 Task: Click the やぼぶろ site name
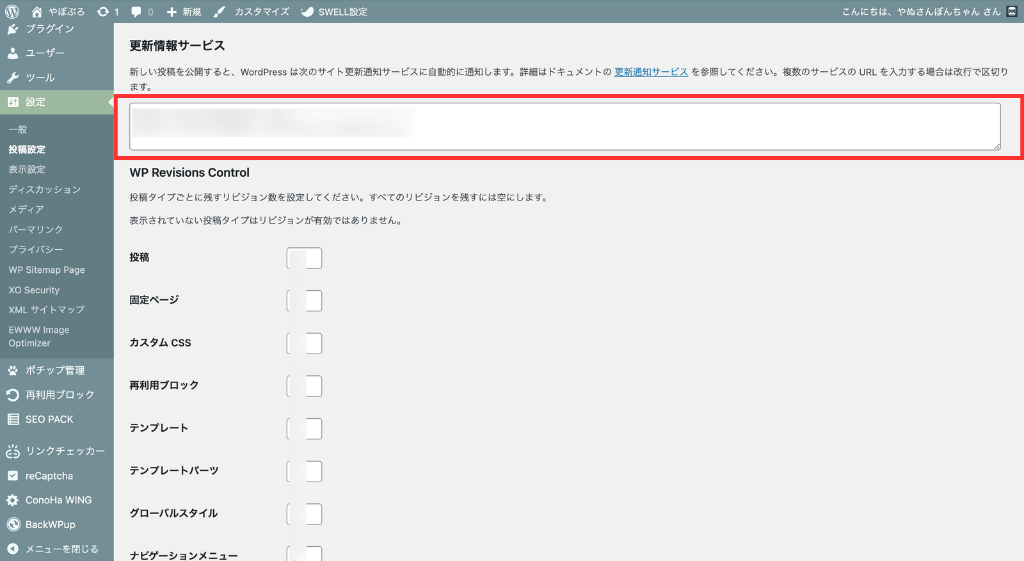[67, 12]
